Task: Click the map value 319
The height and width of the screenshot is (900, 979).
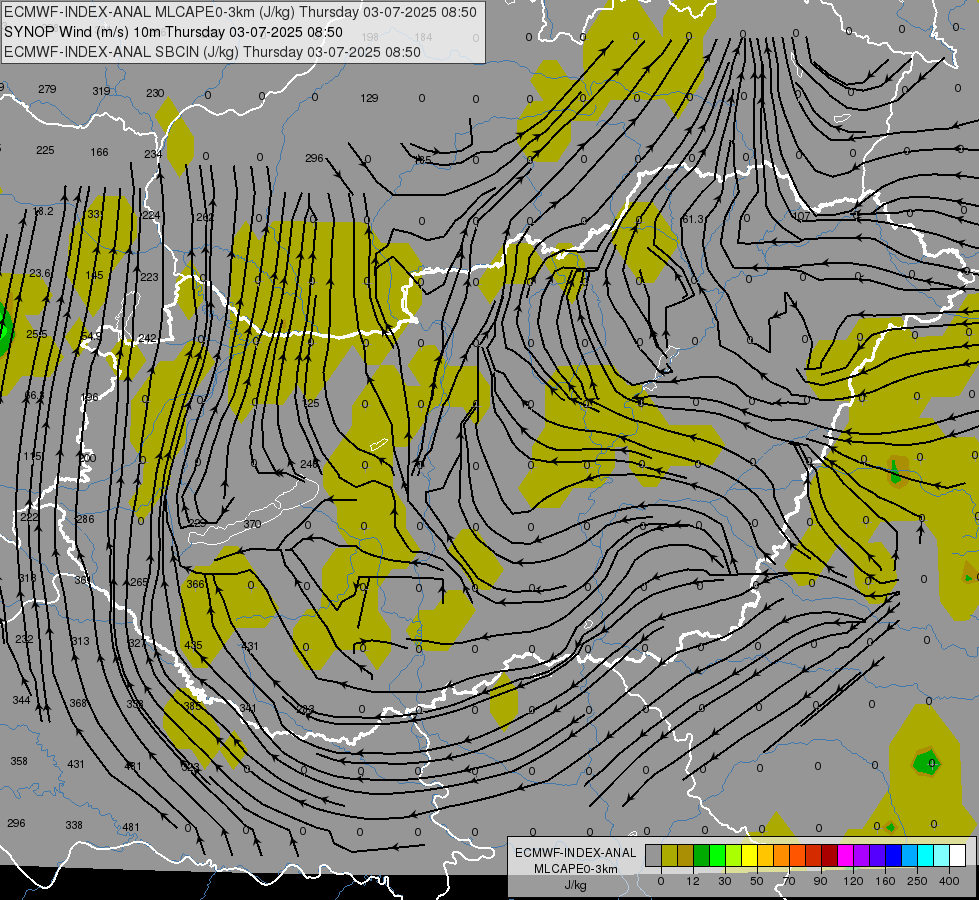Action: [101, 91]
